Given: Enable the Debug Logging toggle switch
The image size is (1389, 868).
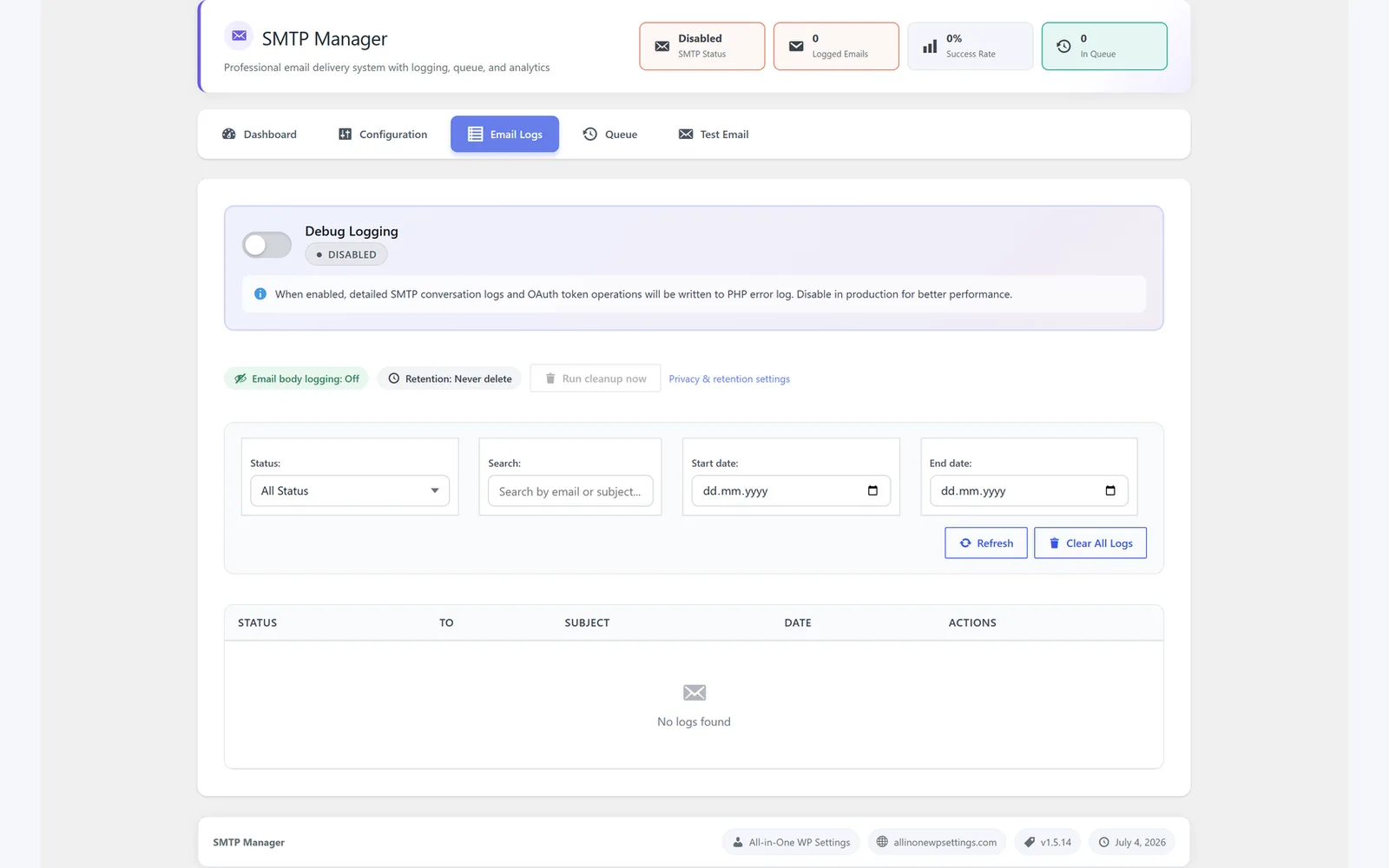Looking at the screenshot, I should (x=267, y=245).
